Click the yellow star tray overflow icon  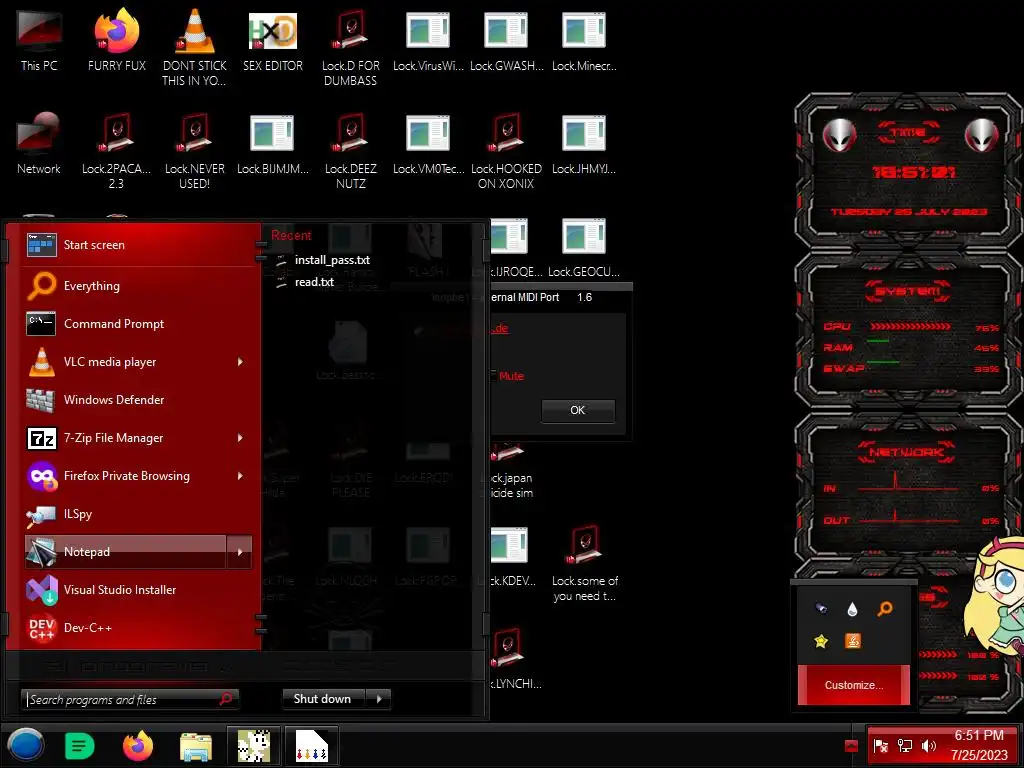pyautogui.click(x=821, y=641)
